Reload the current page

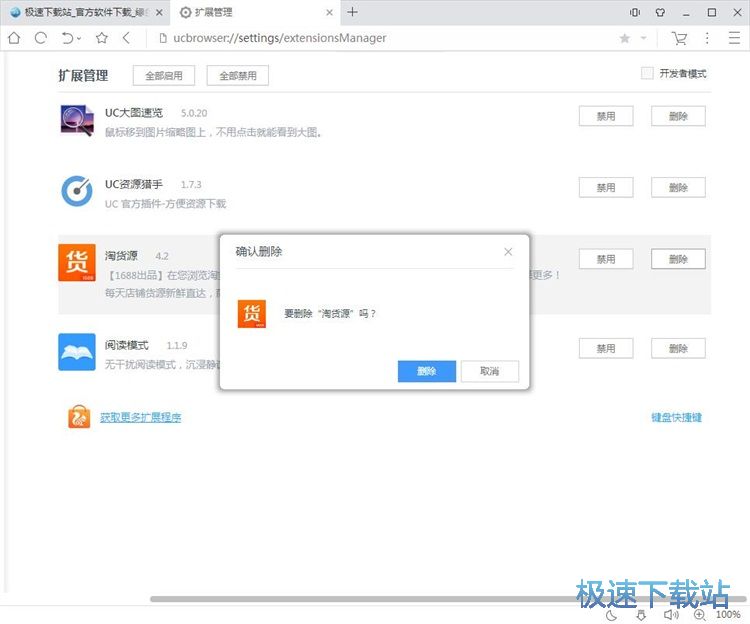(41, 38)
